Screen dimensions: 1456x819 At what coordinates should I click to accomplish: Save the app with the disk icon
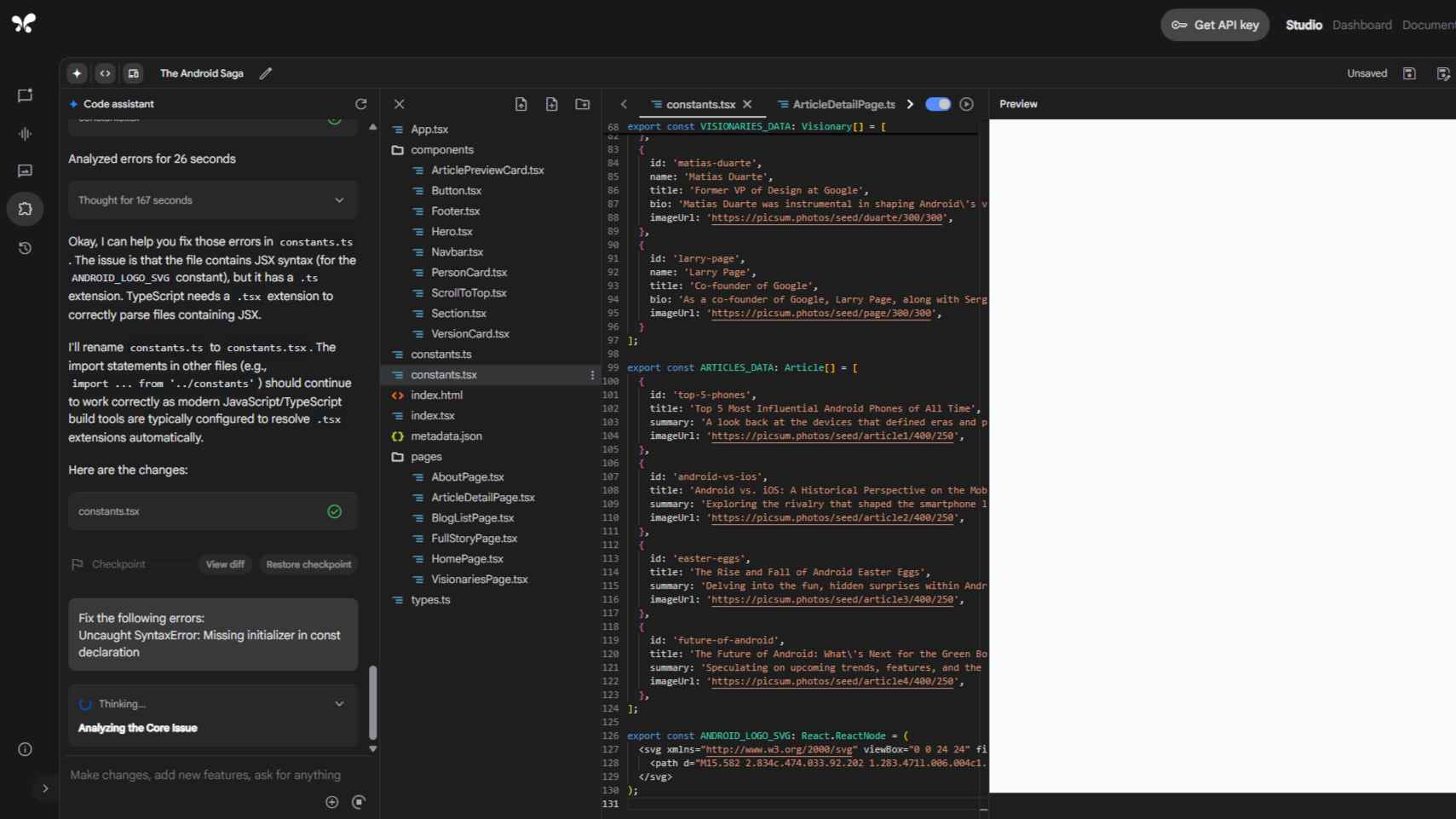[1409, 73]
